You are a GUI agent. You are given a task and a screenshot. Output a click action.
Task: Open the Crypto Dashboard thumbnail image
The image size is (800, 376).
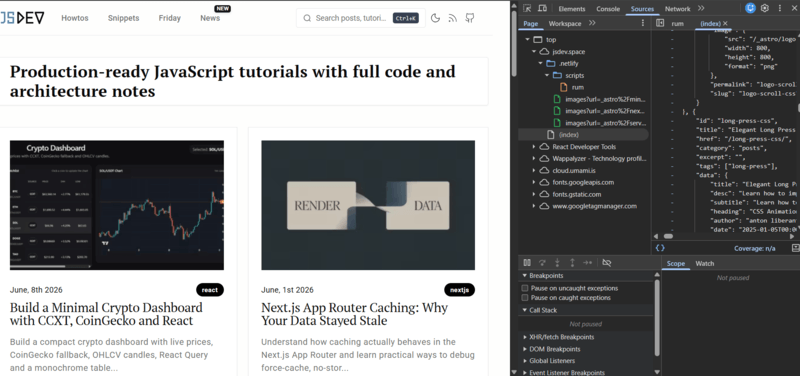[117, 205]
